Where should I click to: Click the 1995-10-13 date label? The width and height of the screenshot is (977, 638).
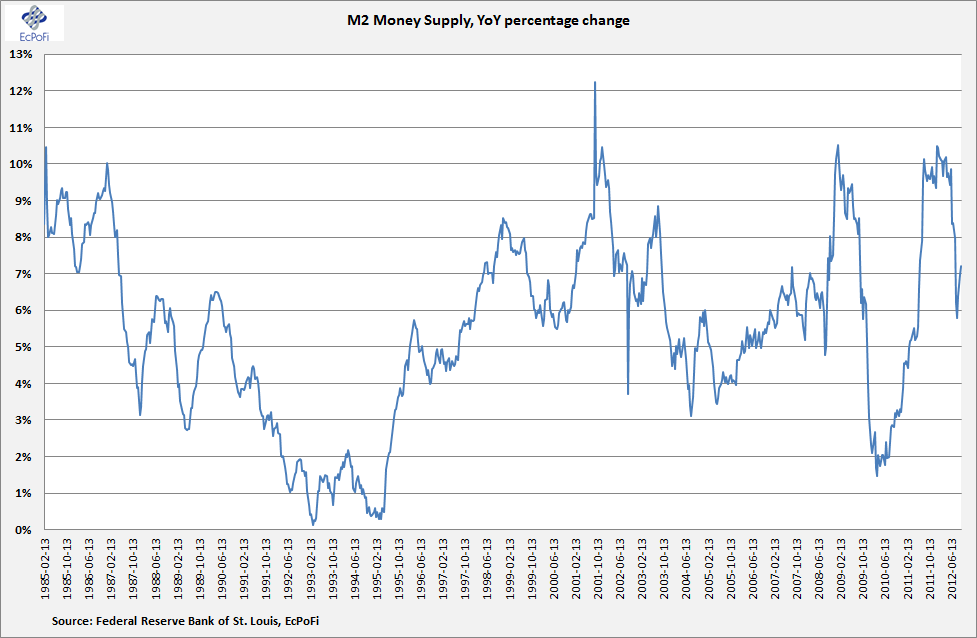399,569
